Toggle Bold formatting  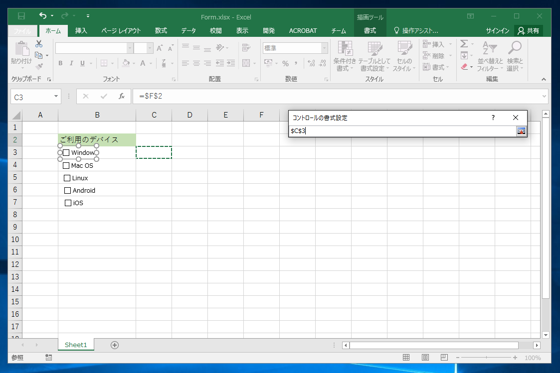coord(60,63)
